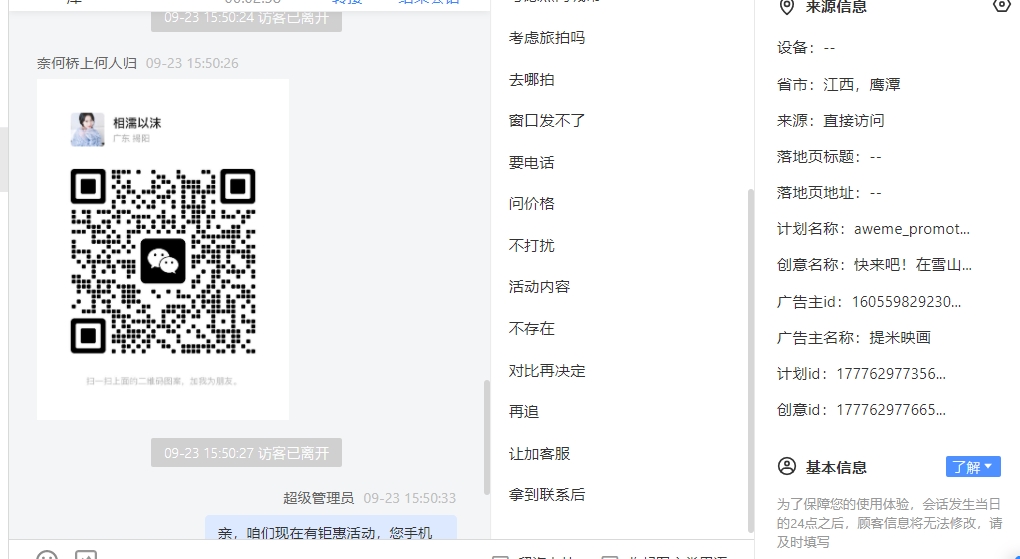This screenshot has width=1020, height=559.
Task: Choose the 再追 quick reply
Action: [523, 411]
